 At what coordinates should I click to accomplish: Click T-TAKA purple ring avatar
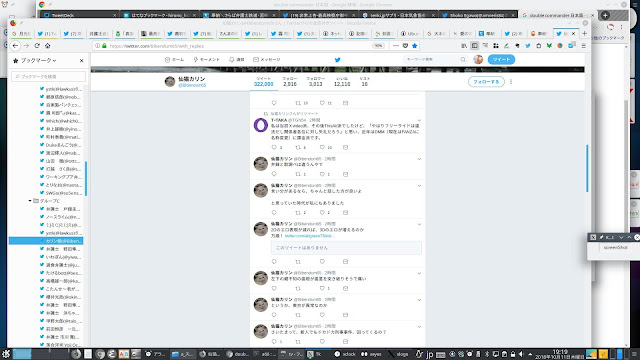[261, 125]
